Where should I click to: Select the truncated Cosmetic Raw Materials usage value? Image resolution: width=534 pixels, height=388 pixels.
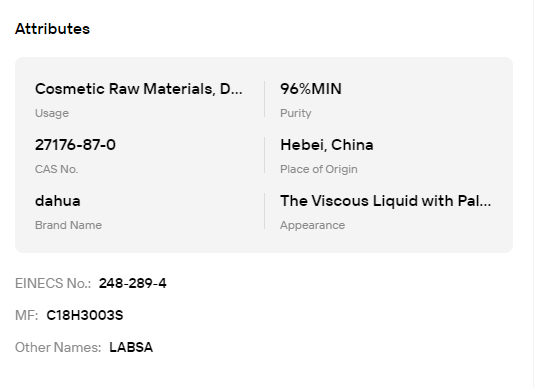point(139,89)
